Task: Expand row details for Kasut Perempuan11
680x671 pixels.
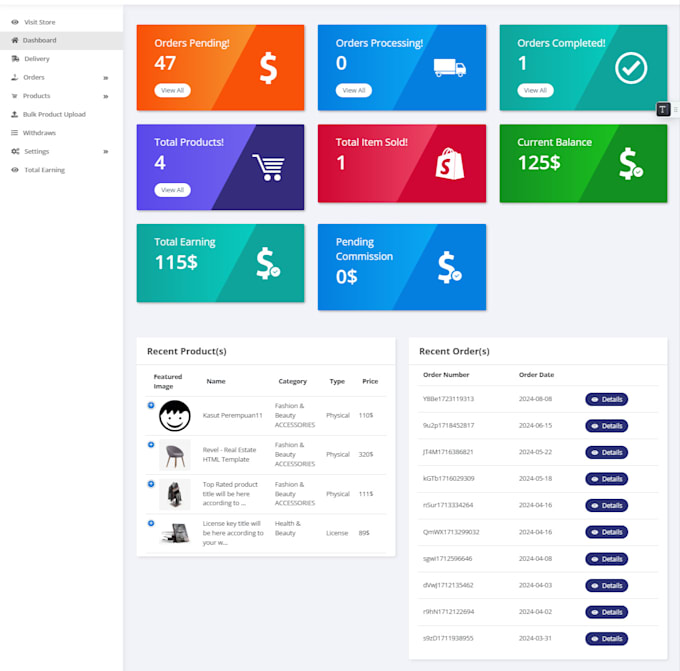Action: 151,405
